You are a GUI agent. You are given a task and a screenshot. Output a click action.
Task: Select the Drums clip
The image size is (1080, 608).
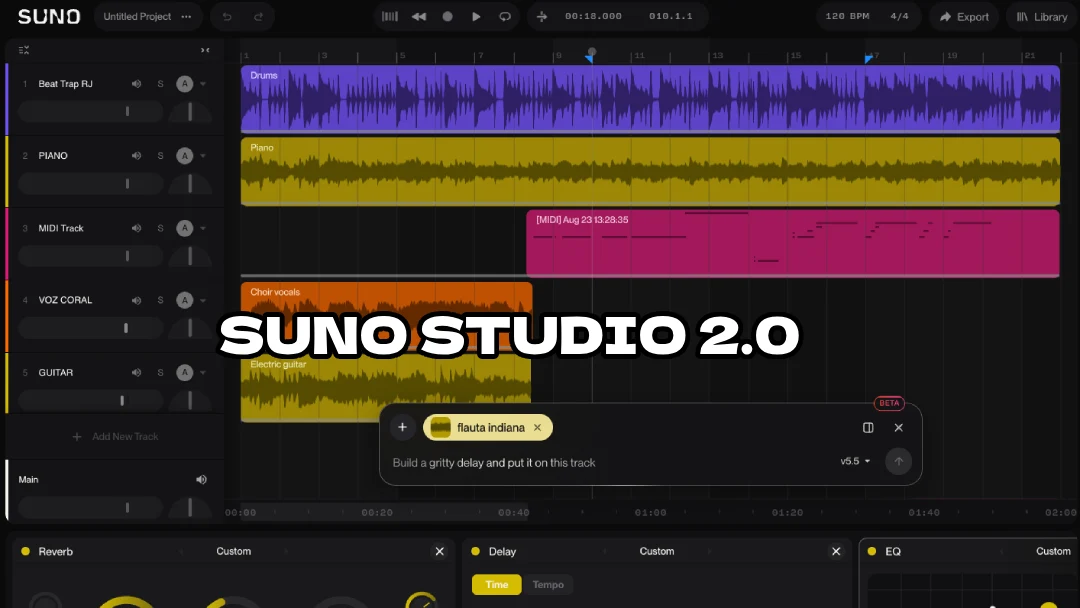tap(650, 98)
